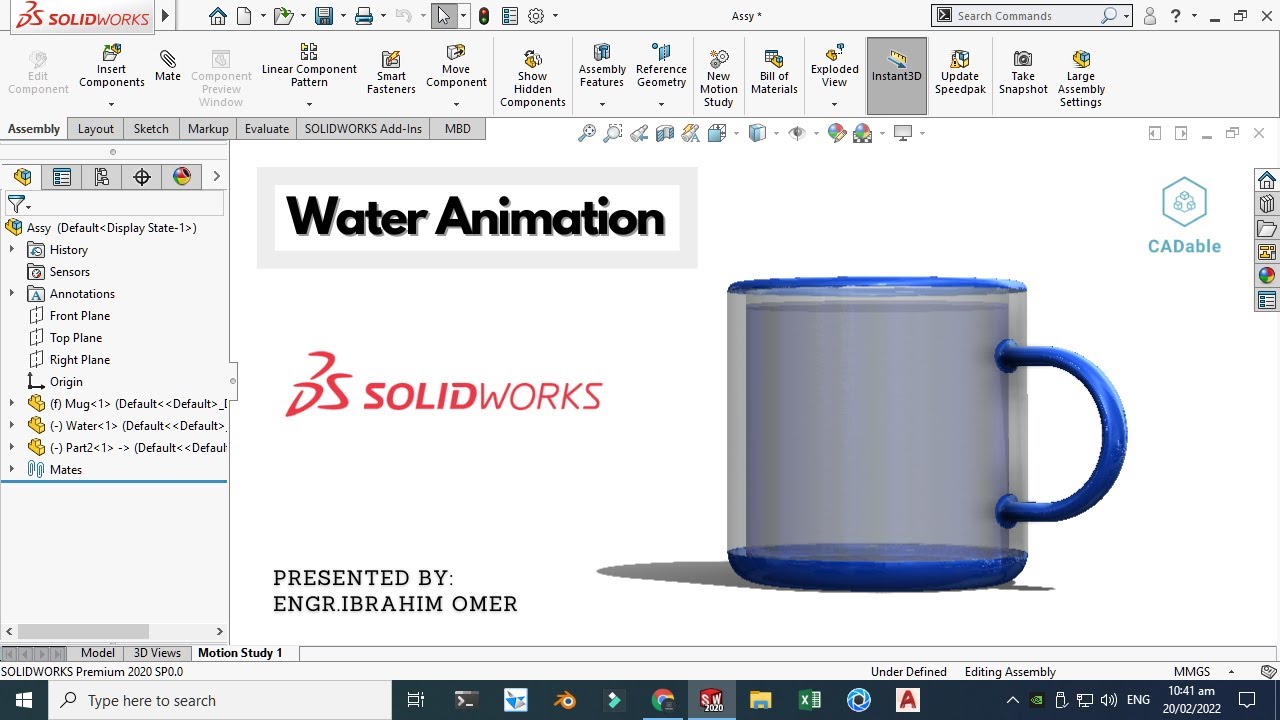Open Appearances task pane icon
The height and width of the screenshot is (720, 1280).
(1267, 275)
